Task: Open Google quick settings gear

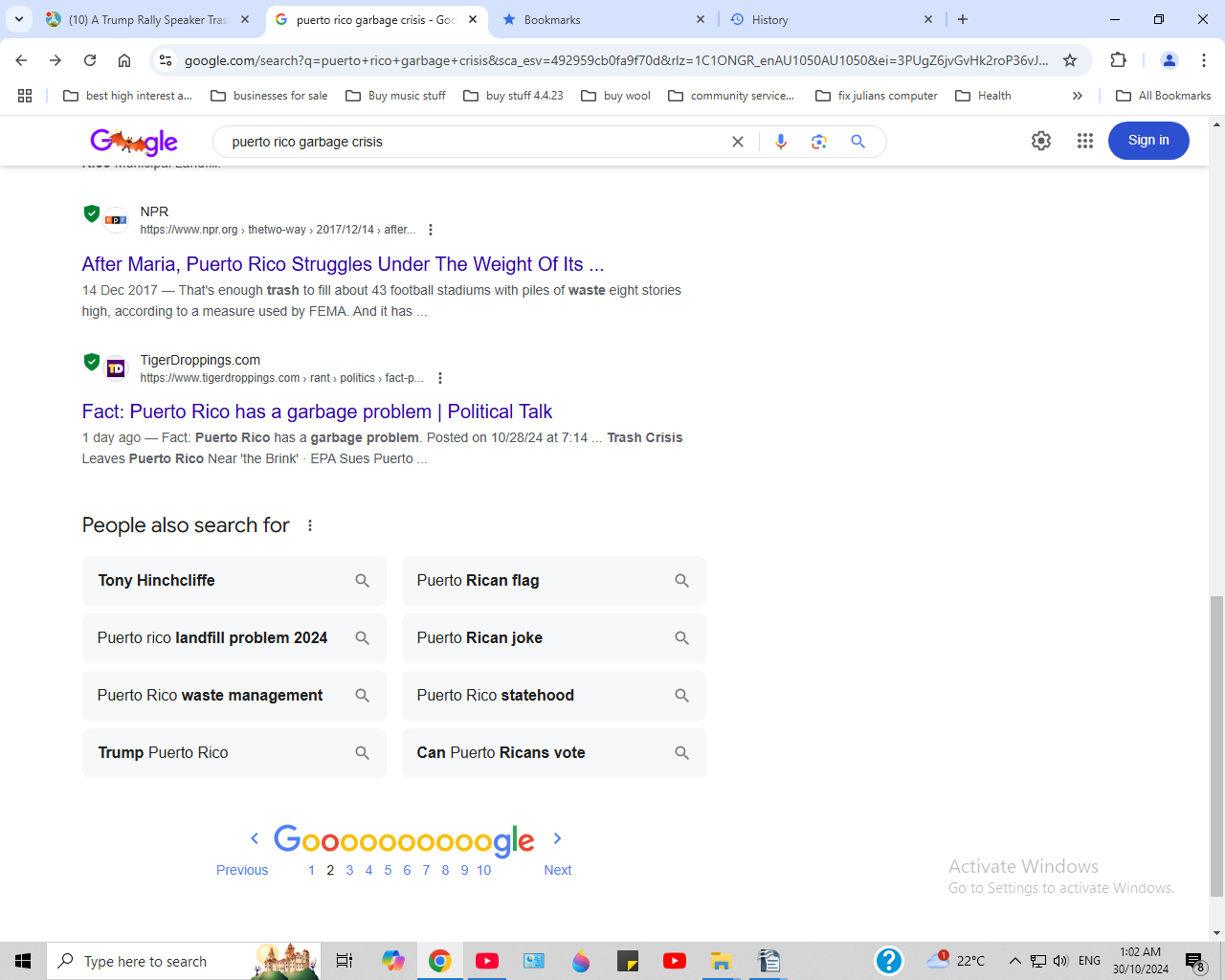Action: pyautogui.click(x=1041, y=141)
